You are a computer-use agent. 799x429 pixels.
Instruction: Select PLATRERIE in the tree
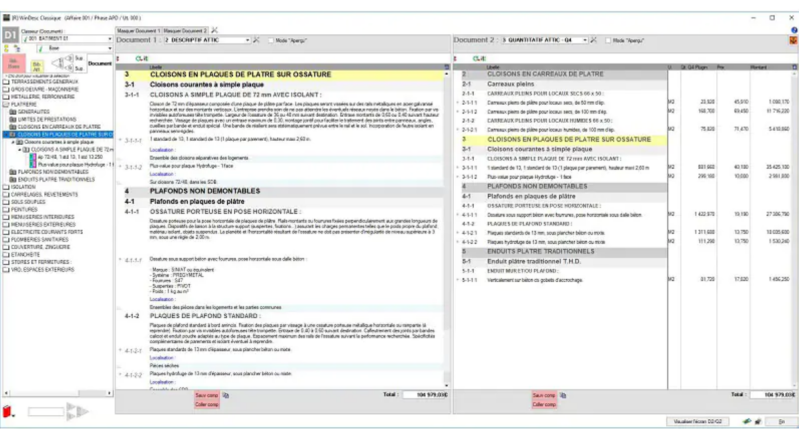[x=24, y=104]
